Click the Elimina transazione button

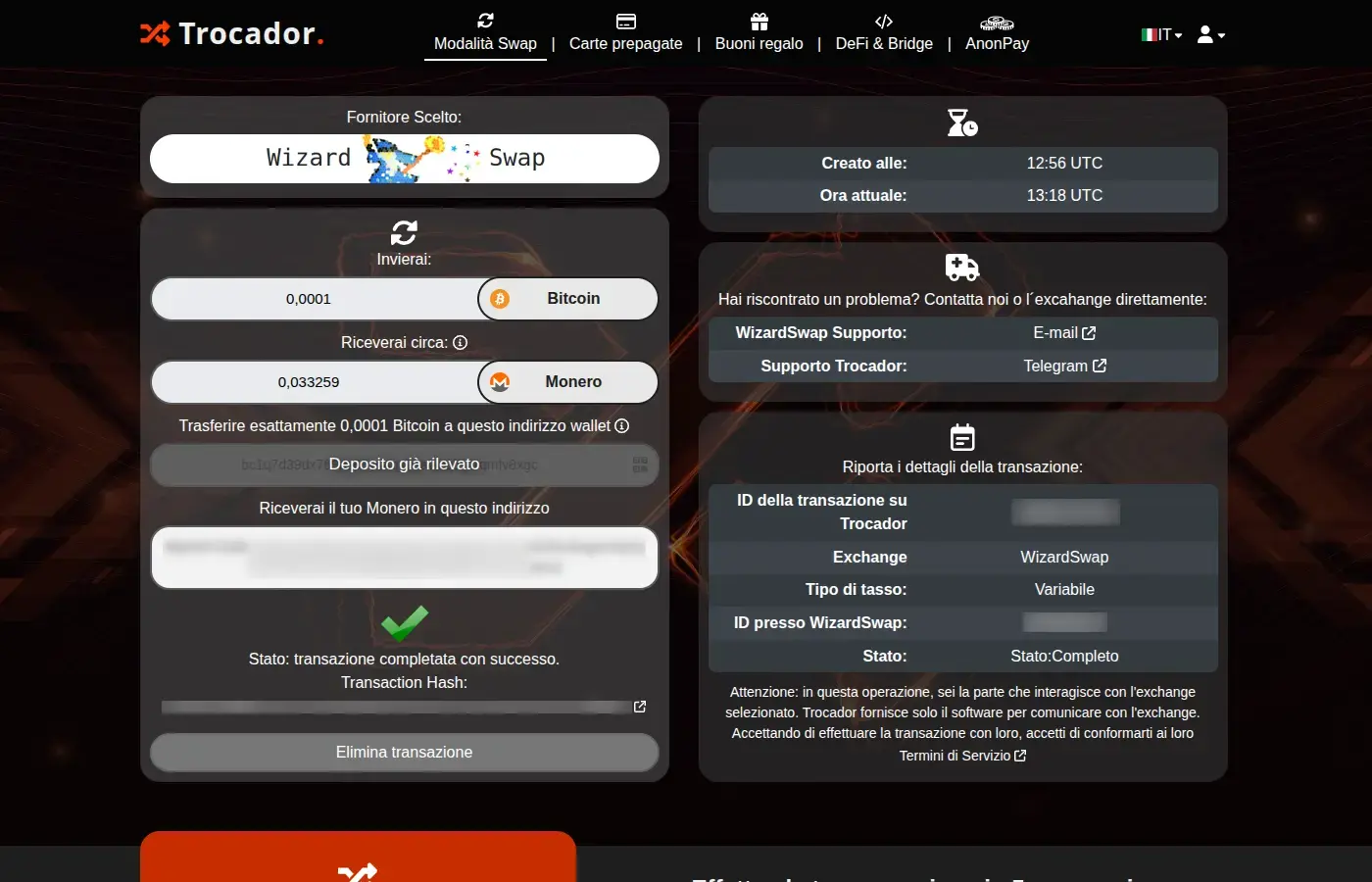point(404,752)
